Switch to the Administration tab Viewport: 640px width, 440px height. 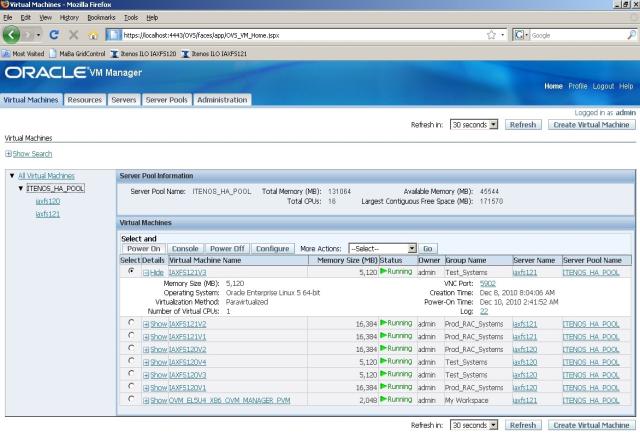[222, 100]
